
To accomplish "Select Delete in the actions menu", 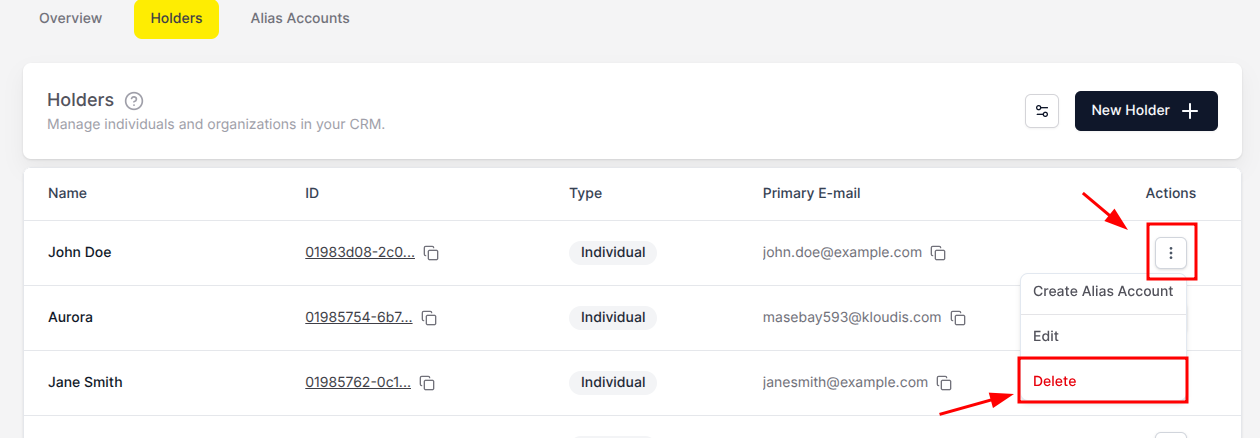I will pos(1103,381).
